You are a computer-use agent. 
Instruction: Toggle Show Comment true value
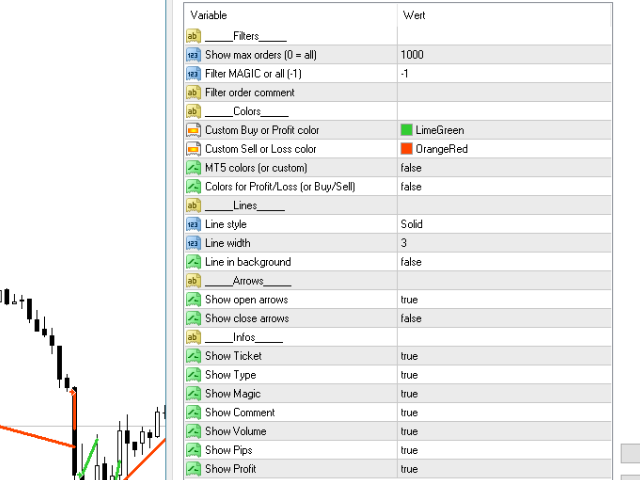click(504, 412)
